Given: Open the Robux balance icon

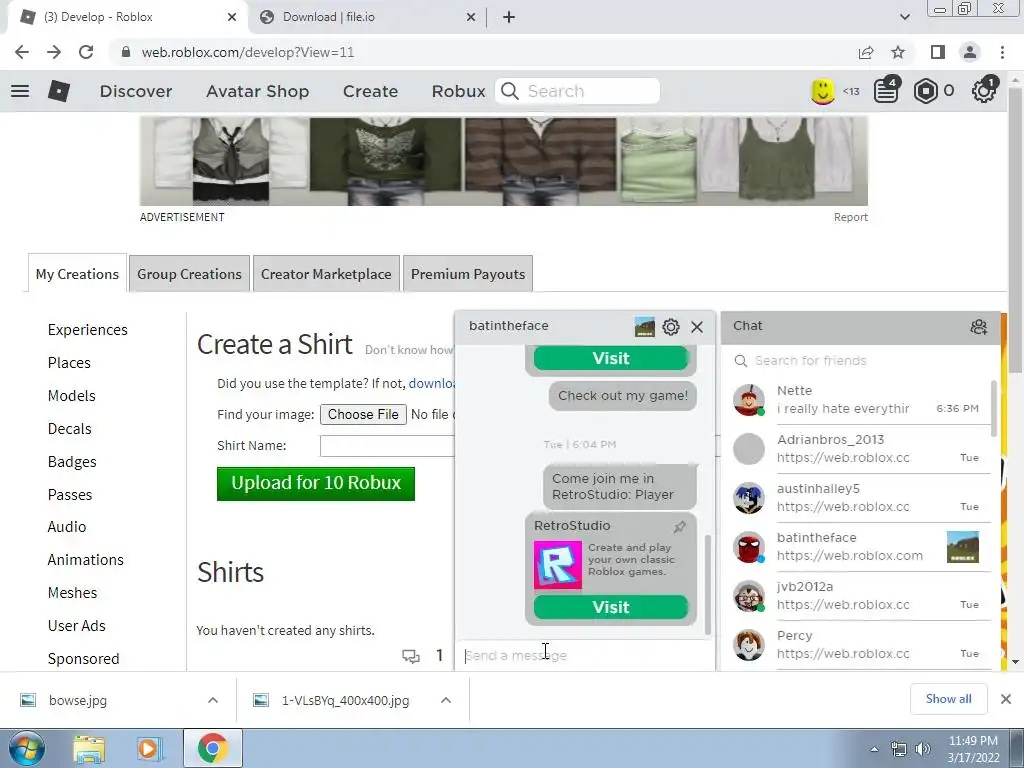Looking at the screenshot, I should (x=925, y=91).
